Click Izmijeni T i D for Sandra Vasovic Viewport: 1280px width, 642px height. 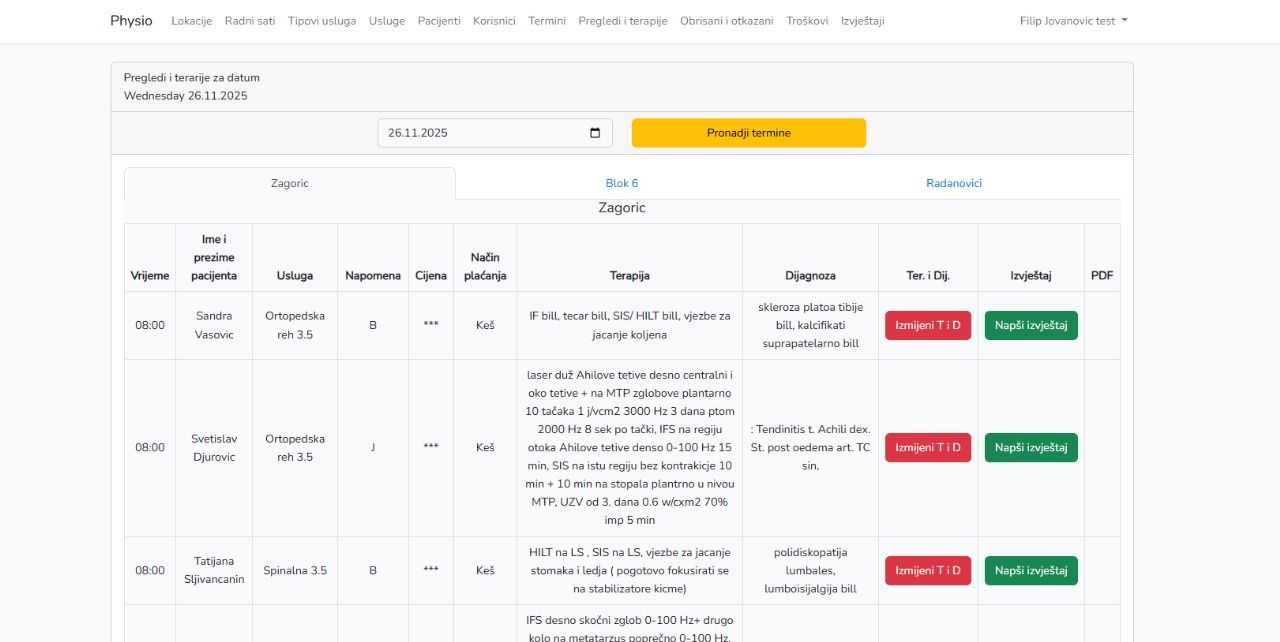[927, 326]
